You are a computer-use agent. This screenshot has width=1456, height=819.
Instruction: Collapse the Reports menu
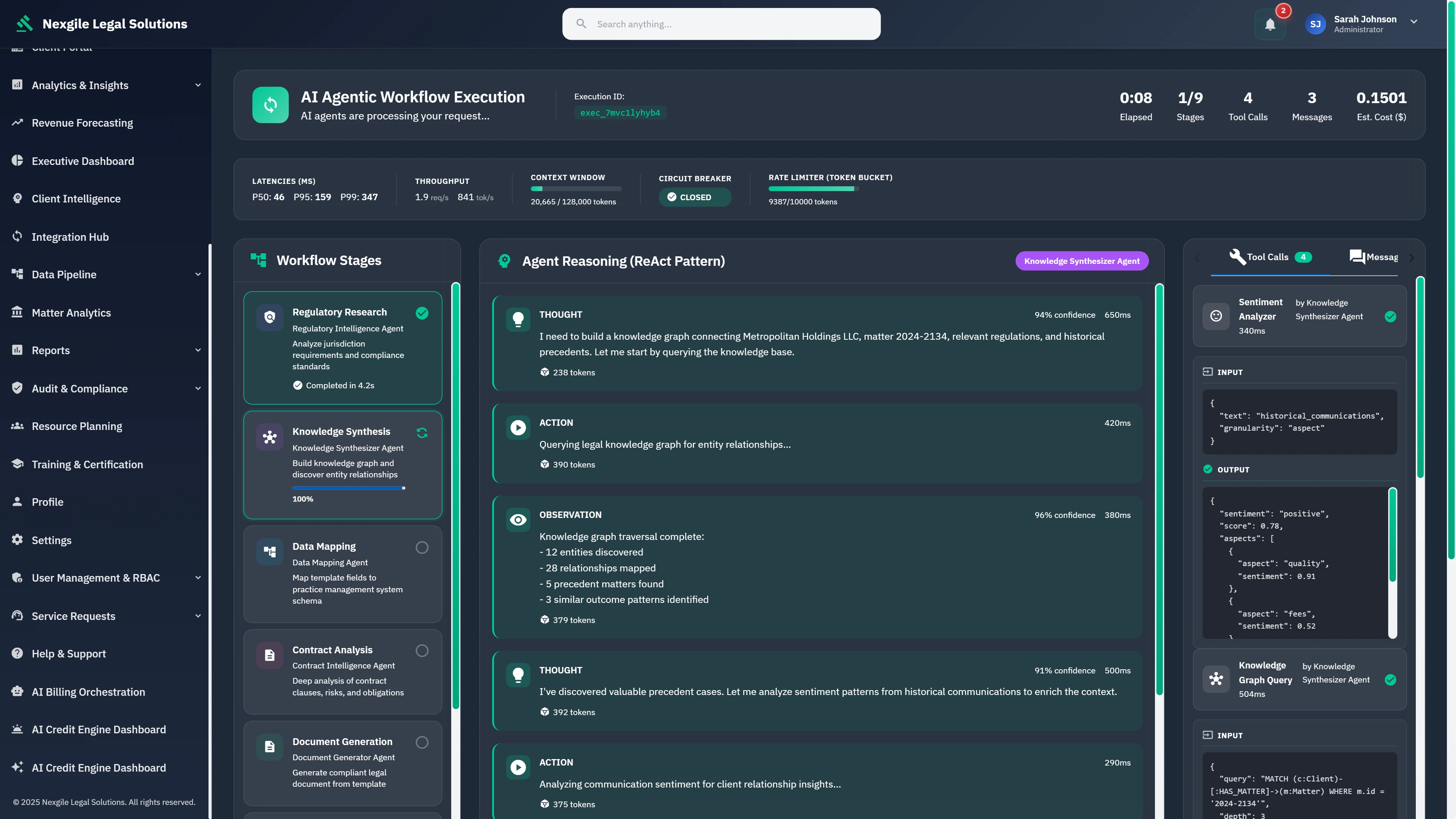[197, 350]
